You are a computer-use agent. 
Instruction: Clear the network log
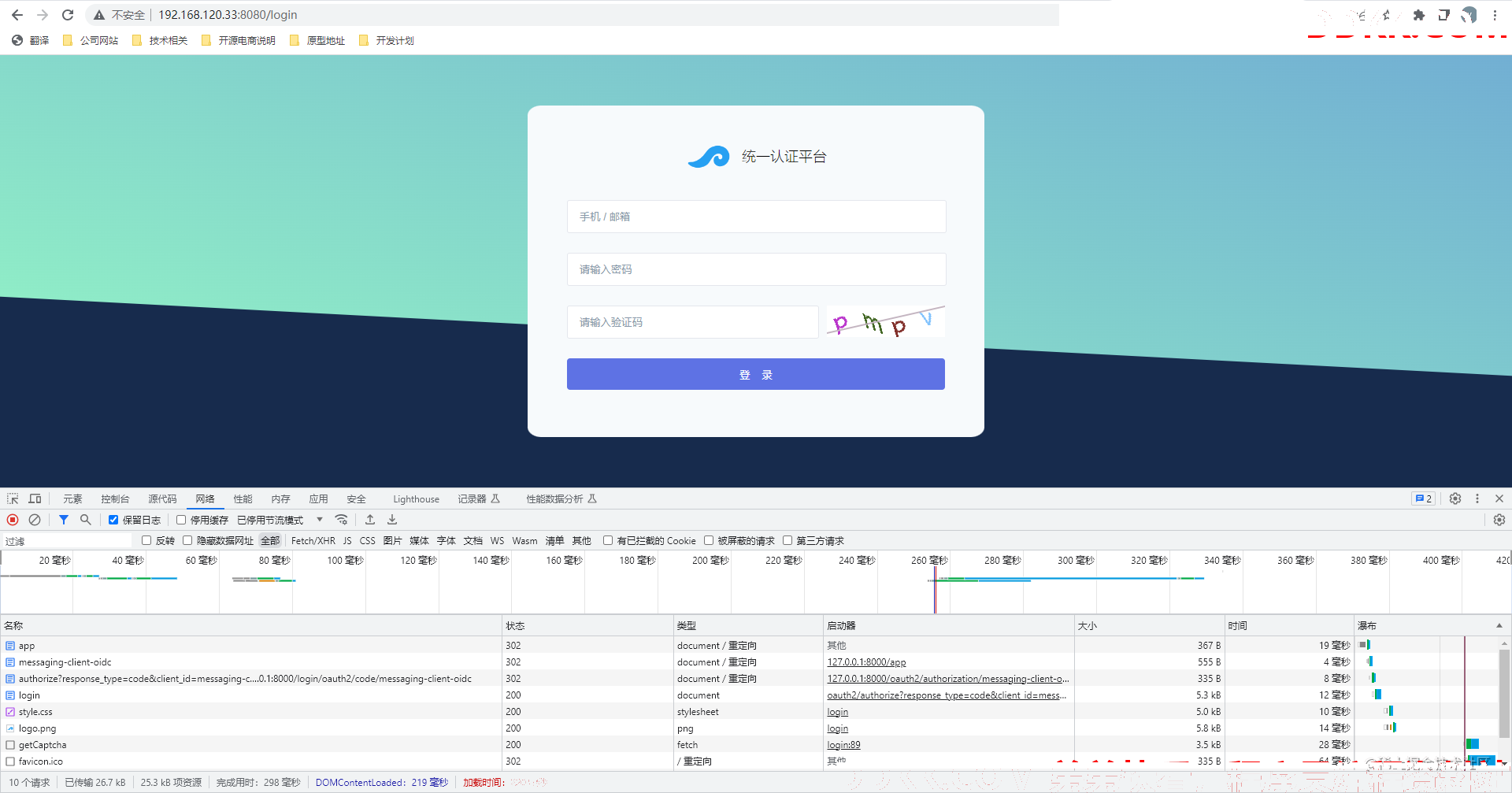point(35,520)
